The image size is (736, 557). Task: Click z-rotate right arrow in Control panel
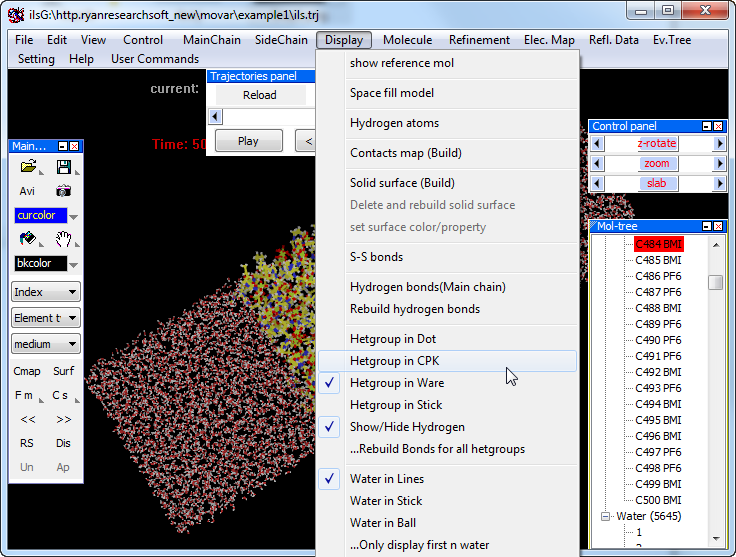(x=719, y=144)
